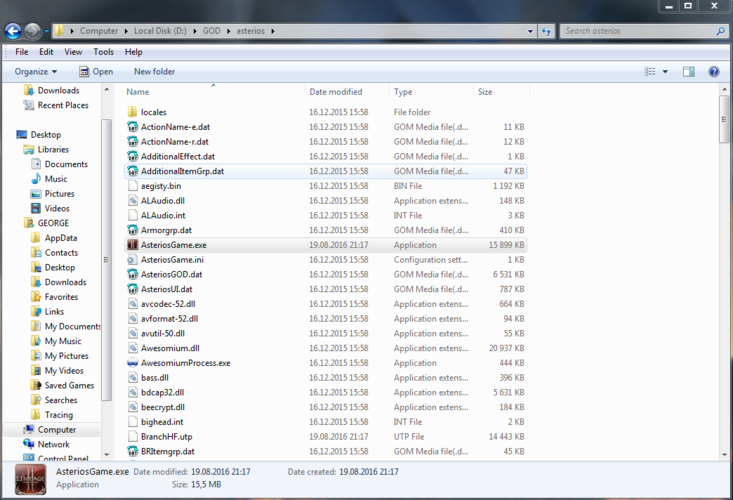The width and height of the screenshot is (733, 500).
Task: Select the ALAudio.dll file icon
Action: click(x=132, y=200)
